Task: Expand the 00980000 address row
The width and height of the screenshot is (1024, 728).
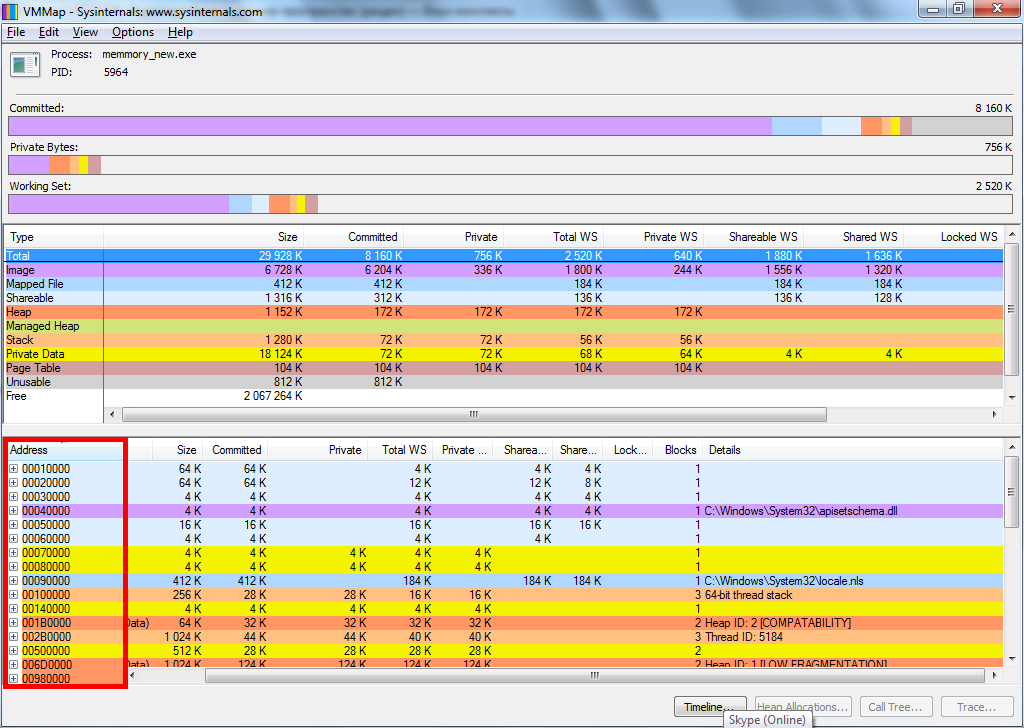Action: (x=13, y=679)
